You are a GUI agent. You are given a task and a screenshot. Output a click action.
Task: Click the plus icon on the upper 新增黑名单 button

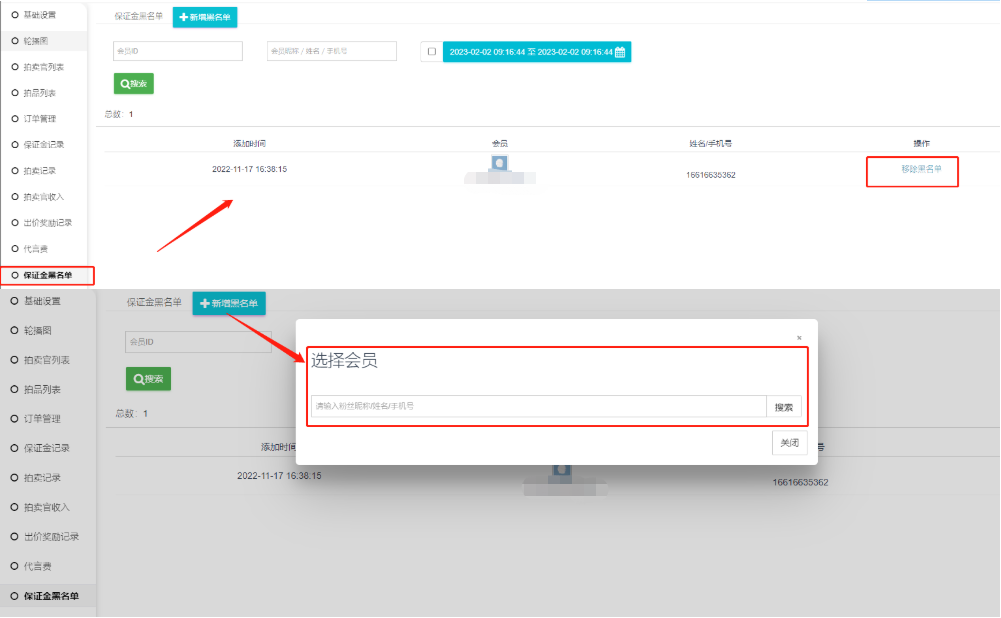coord(184,17)
